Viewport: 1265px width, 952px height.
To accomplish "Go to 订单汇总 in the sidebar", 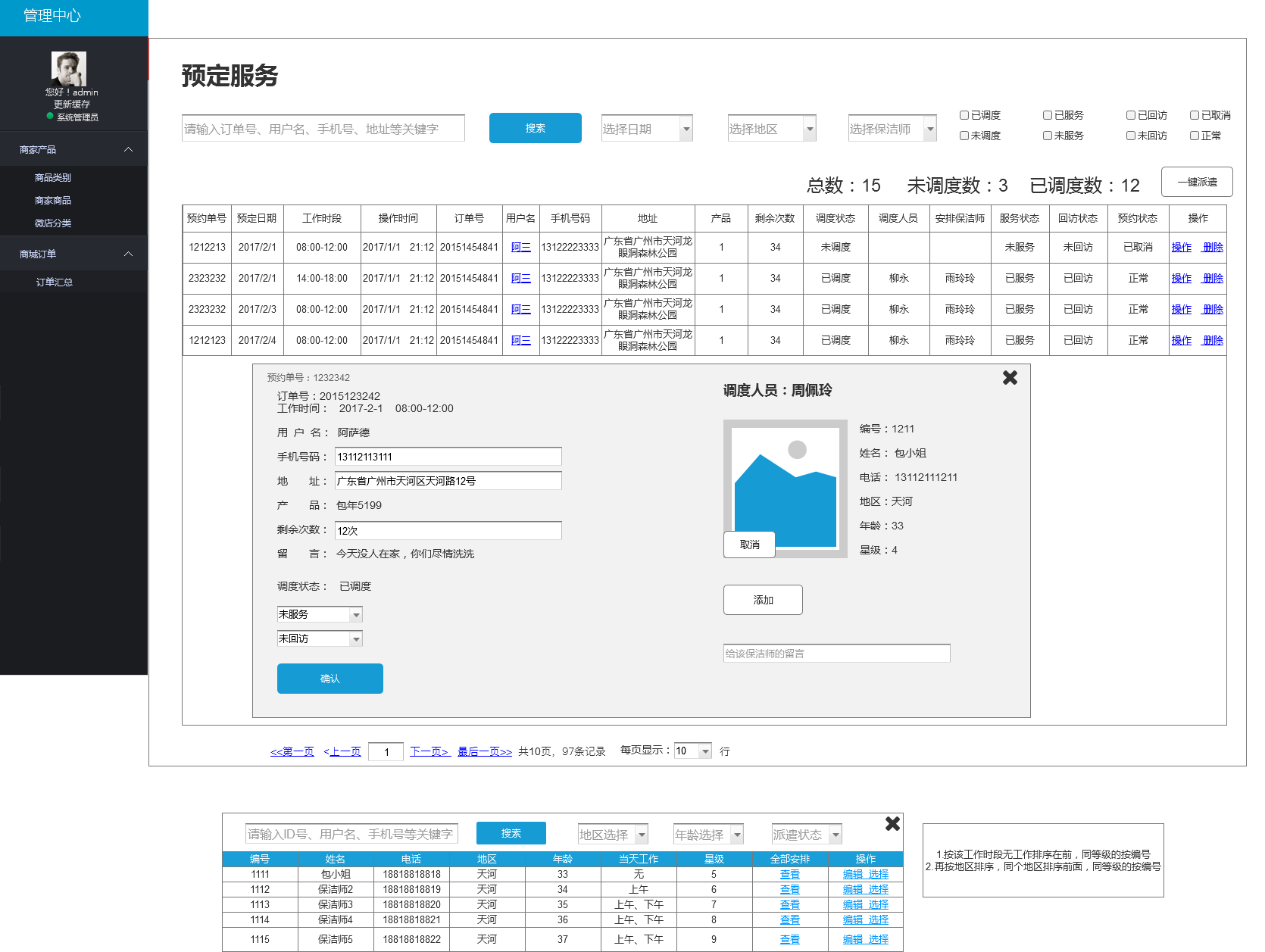I will pyautogui.click(x=55, y=282).
